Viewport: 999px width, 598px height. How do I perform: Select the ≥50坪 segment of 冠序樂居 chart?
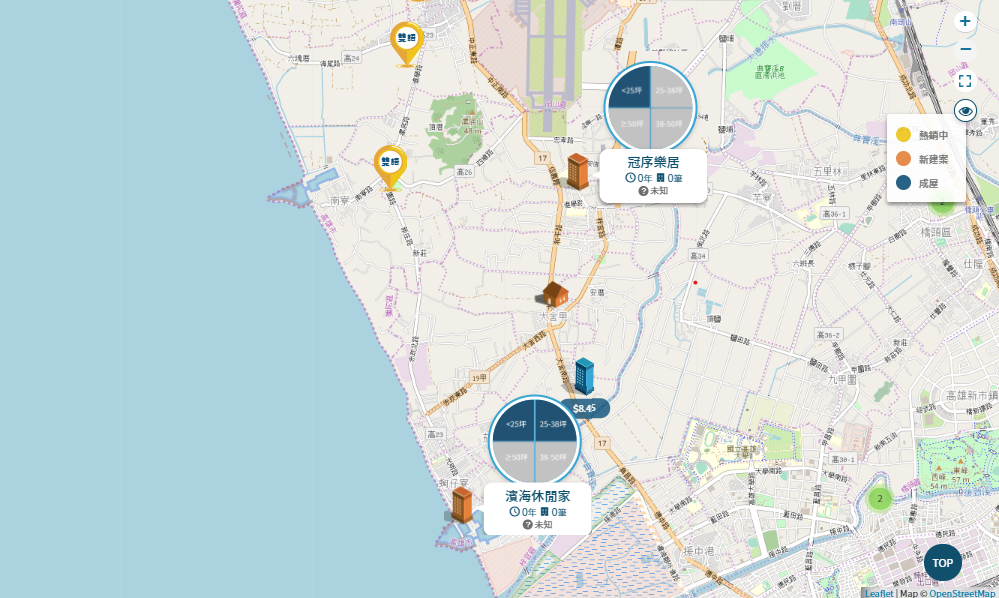click(631, 125)
